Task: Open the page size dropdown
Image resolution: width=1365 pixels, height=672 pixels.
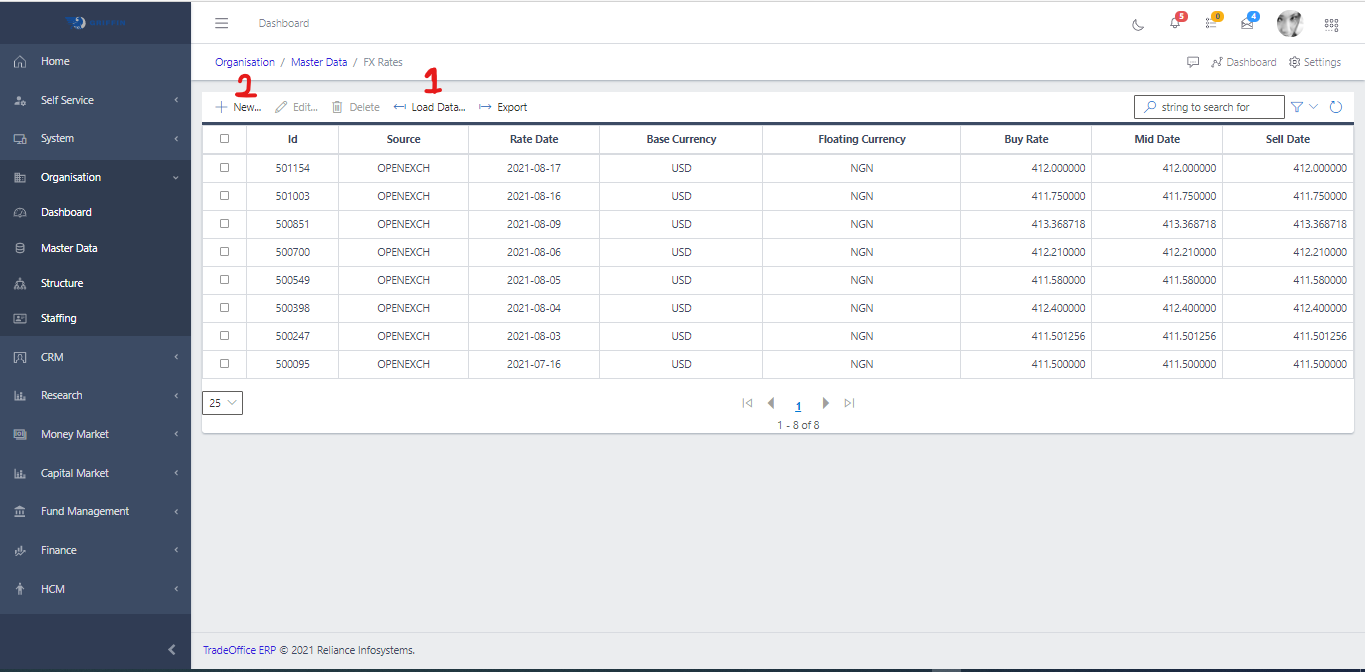Action: pos(222,403)
